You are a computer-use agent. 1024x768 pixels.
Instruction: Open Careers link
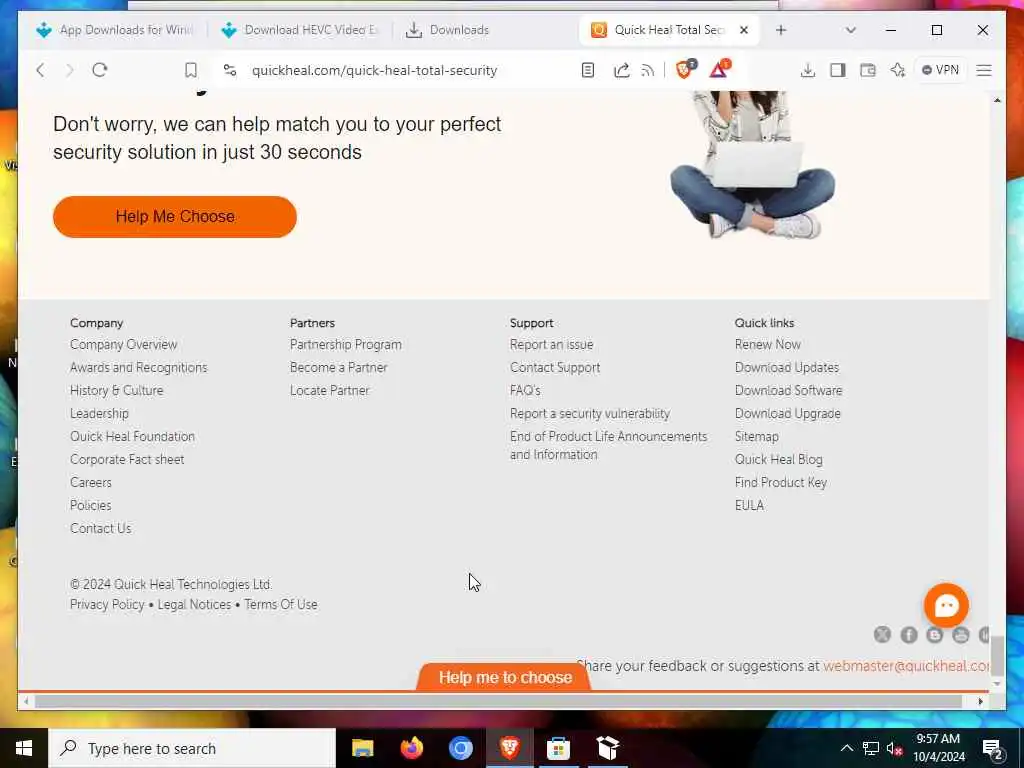(x=91, y=483)
